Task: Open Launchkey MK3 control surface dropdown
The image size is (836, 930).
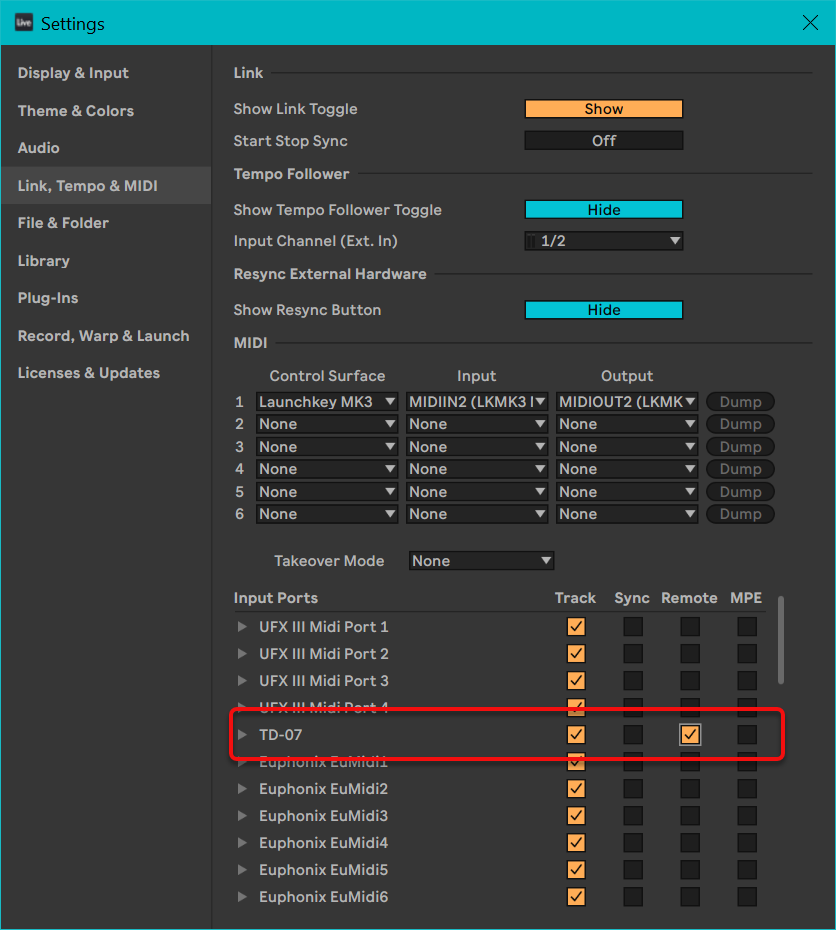Action: click(x=327, y=402)
